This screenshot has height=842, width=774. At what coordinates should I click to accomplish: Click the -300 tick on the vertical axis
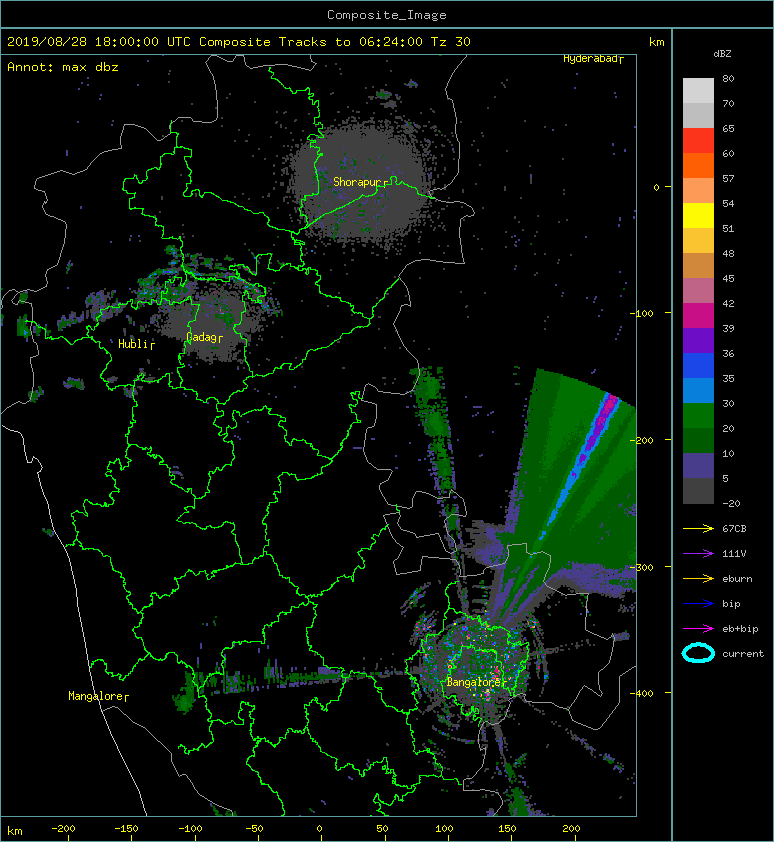click(x=641, y=567)
